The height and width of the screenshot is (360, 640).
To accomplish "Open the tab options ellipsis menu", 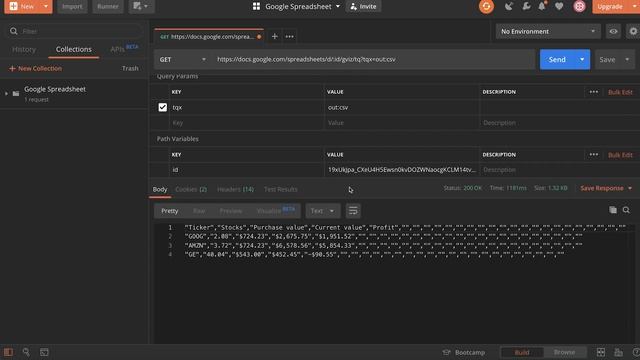I will 289,36.
